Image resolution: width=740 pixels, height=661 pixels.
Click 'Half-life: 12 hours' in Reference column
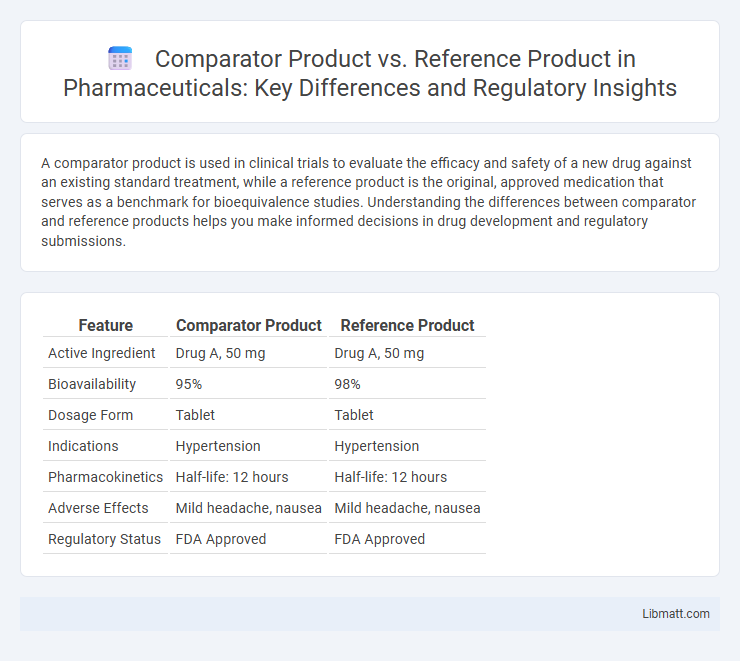pos(390,477)
